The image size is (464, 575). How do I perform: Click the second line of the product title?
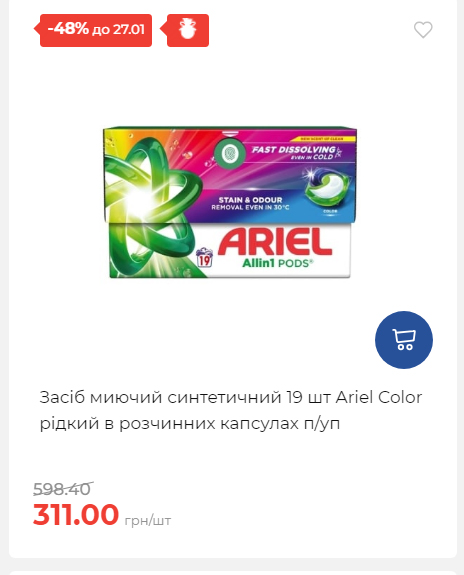tap(190, 423)
